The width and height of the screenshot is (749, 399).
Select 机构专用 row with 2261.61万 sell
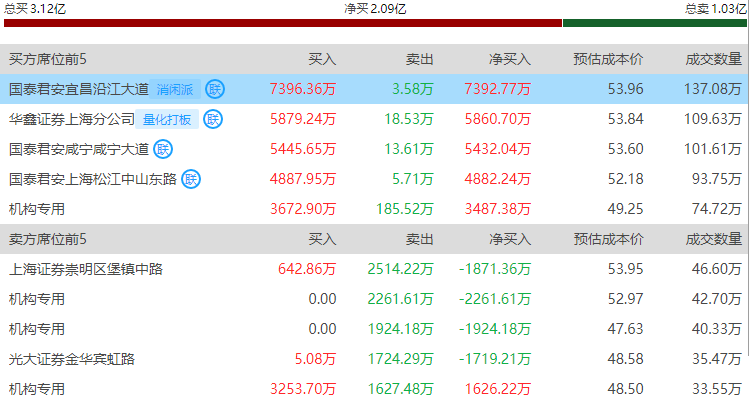click(374, 299)
